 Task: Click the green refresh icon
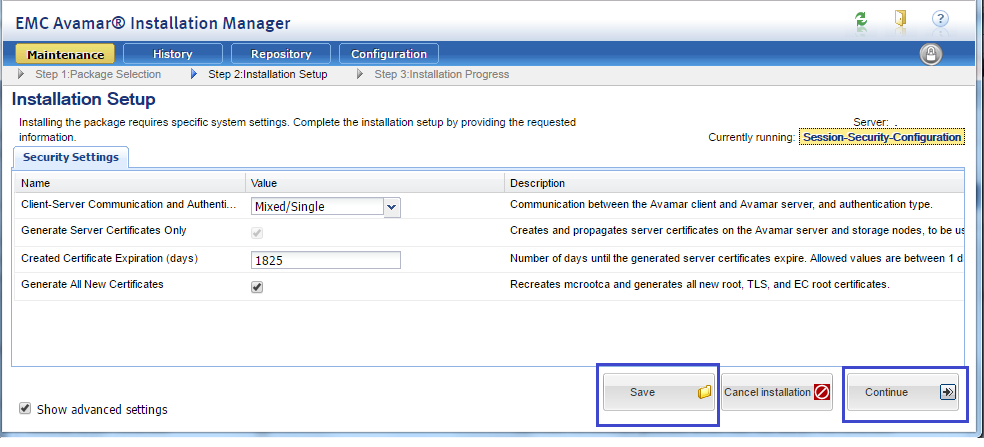(861, 19)
